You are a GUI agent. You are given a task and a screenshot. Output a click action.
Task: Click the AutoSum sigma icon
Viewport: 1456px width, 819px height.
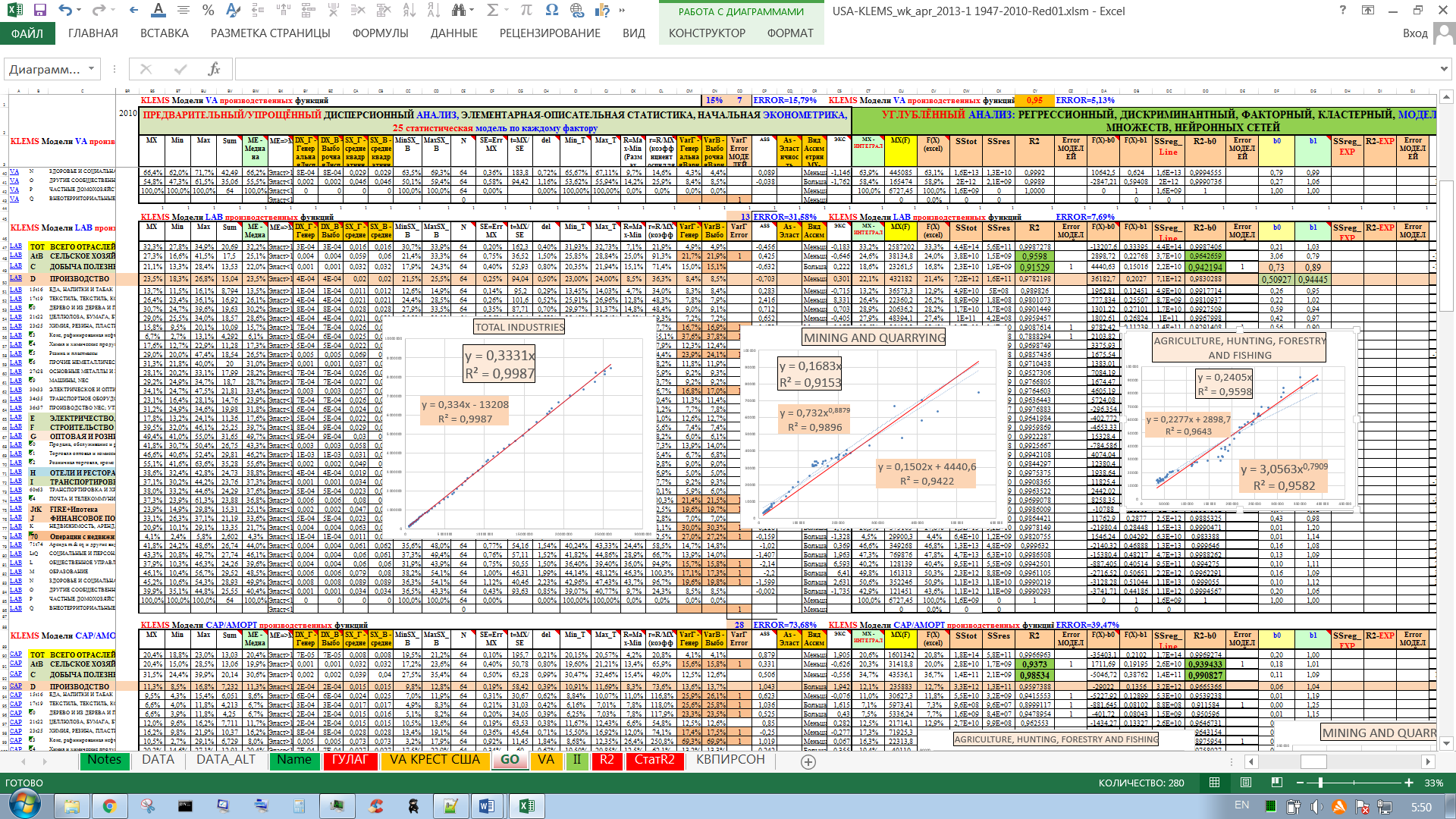tap(492, 11)
